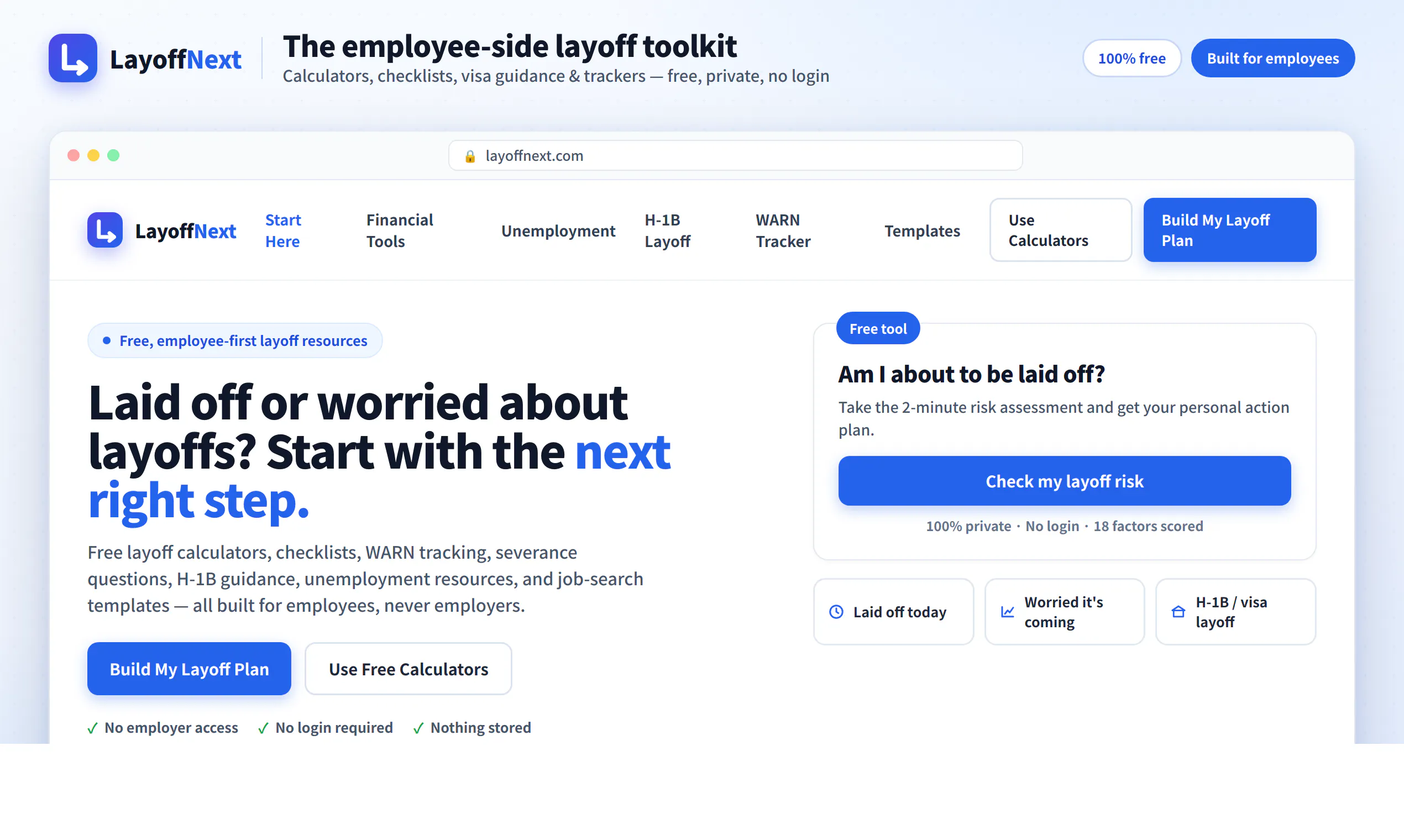Viewport: 1404px width, 840px height.
Task: Click the blue 'next right step.' headline text
Action: coord(379,476)
